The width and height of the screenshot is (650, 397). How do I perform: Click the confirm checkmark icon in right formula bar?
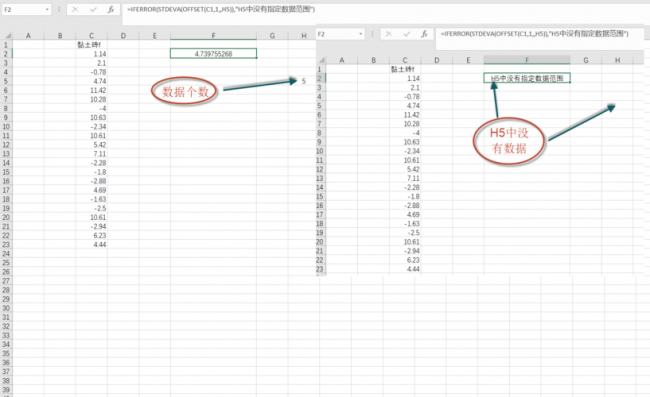click(406, 34)
